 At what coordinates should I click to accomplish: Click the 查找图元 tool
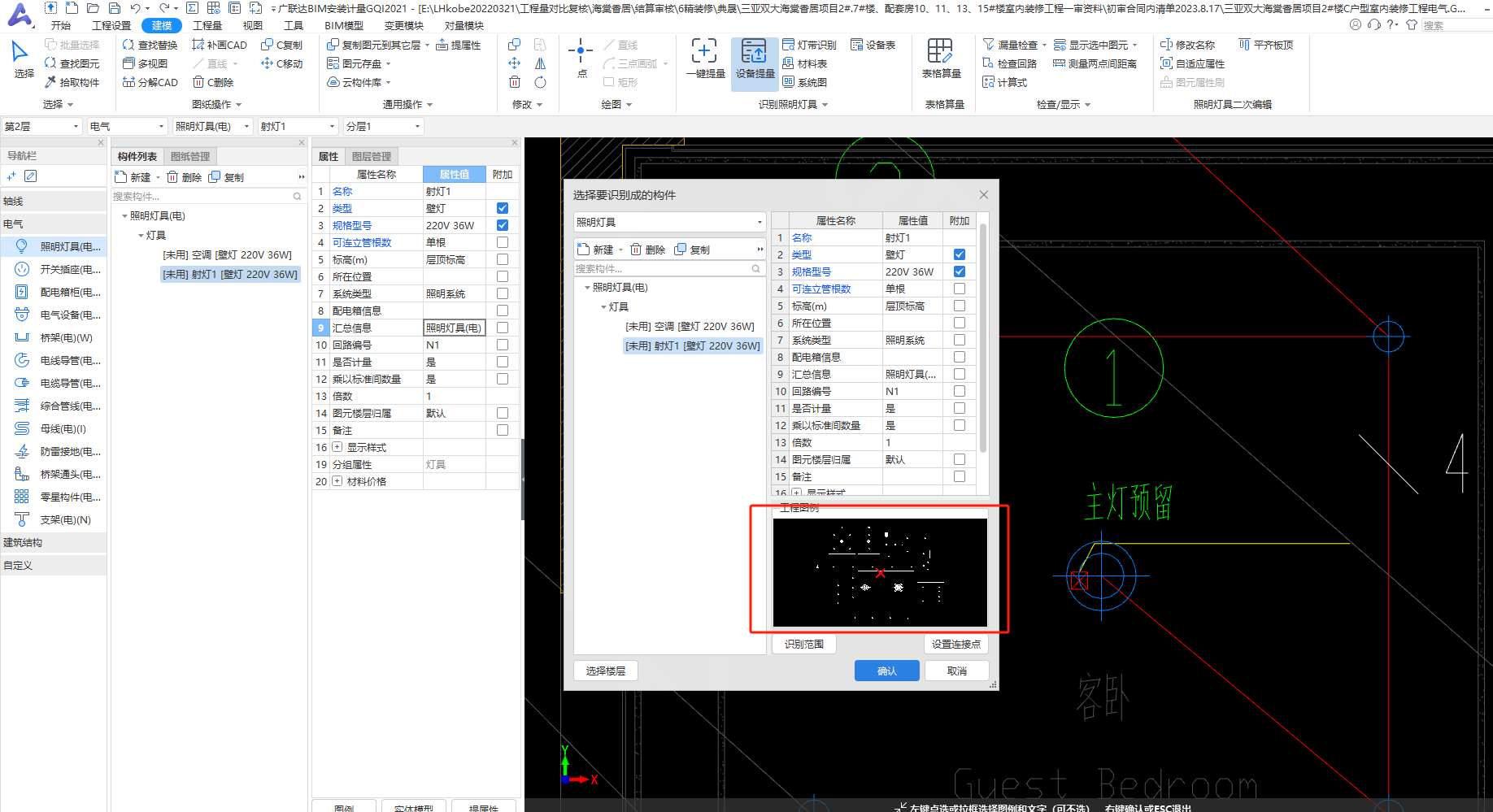72,63
